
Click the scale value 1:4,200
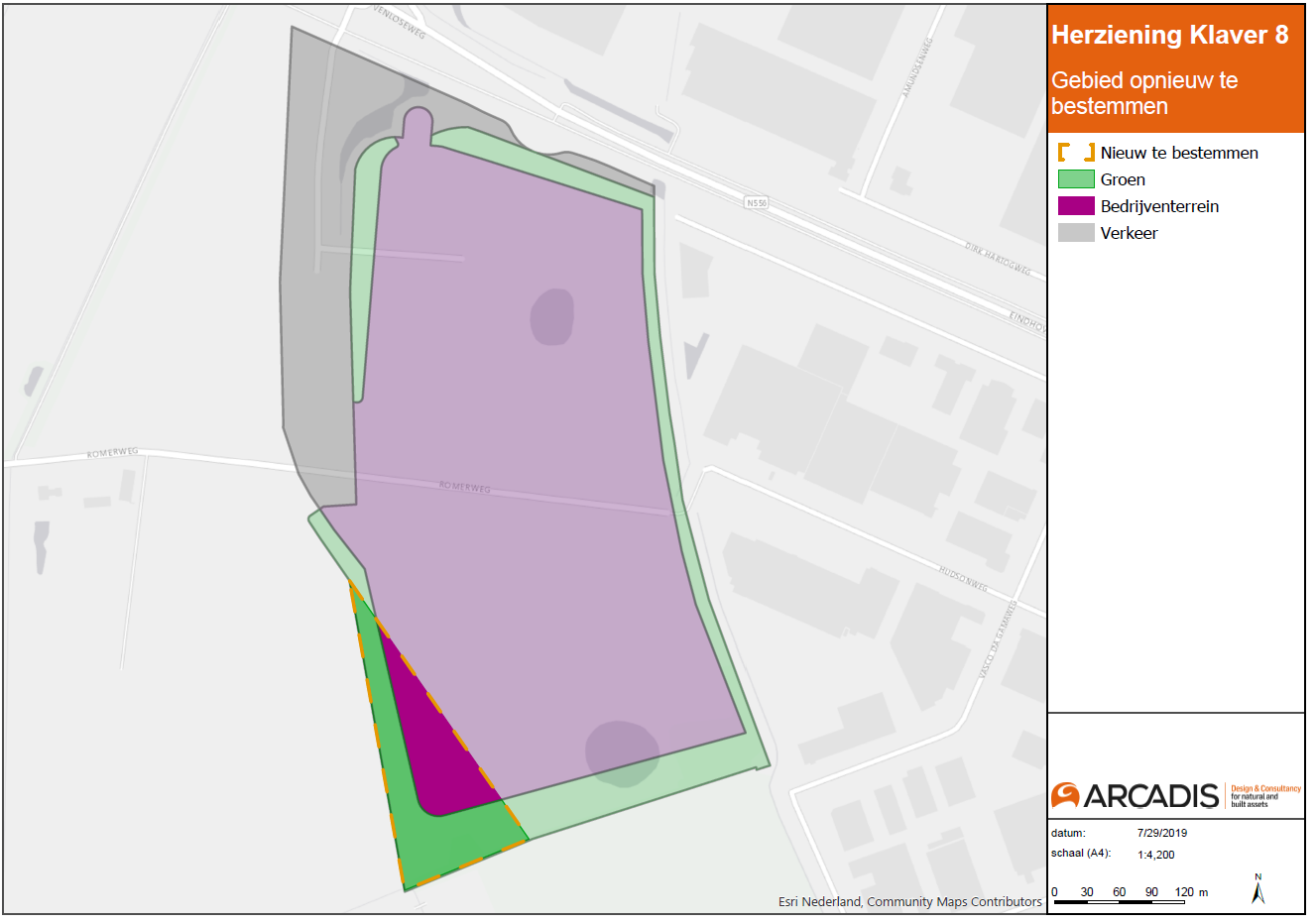click(x=1155, y=855)
